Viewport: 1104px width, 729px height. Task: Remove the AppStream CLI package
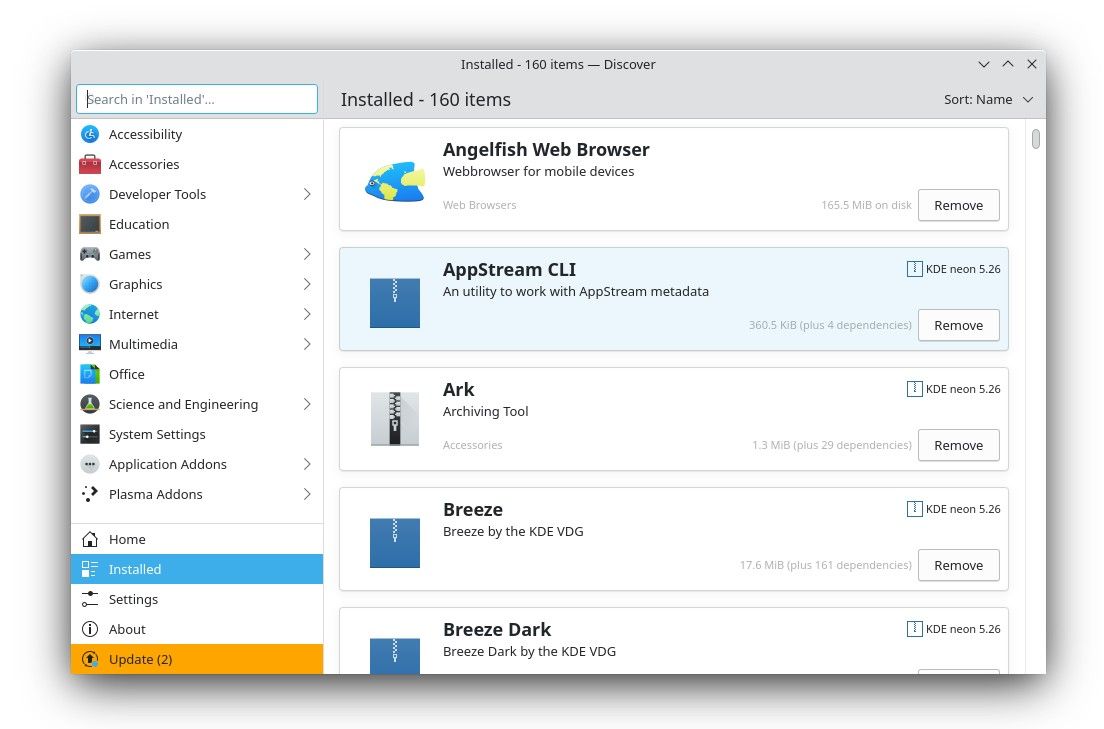click(958, 325)
